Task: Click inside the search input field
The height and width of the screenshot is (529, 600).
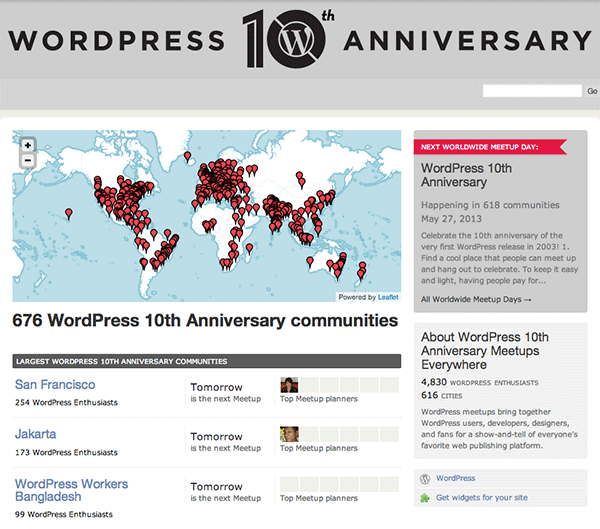Action: click(x=532, y=91)
